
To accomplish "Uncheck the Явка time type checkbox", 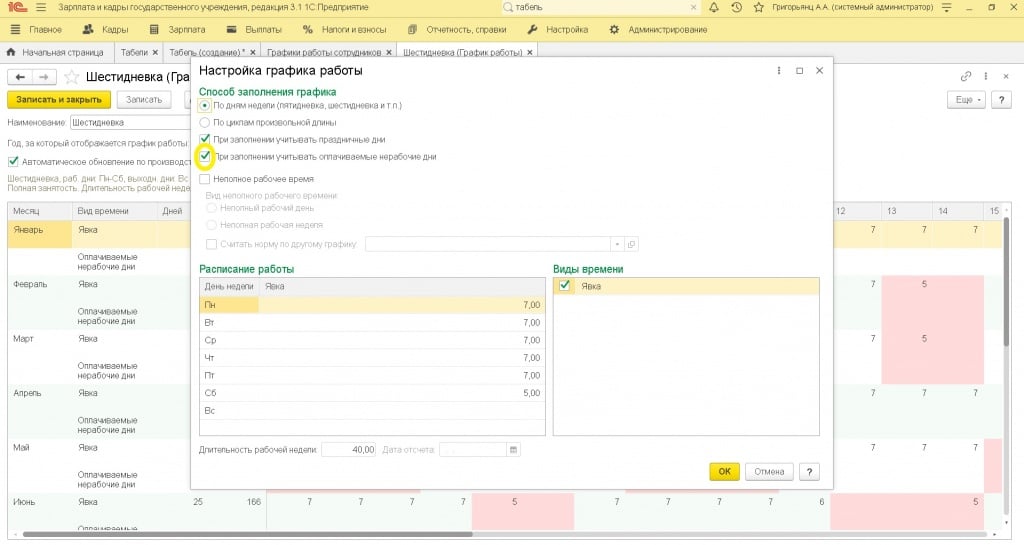I will (566, 286).
